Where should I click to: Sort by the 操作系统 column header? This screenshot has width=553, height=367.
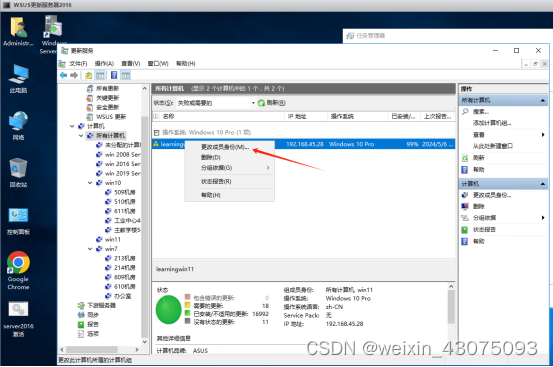click(358, 116)
